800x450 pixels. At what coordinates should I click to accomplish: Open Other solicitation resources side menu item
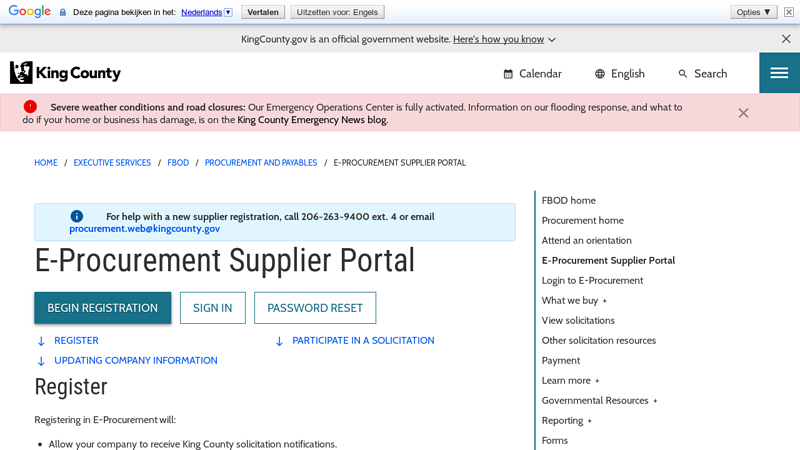(x=598, y=340)
